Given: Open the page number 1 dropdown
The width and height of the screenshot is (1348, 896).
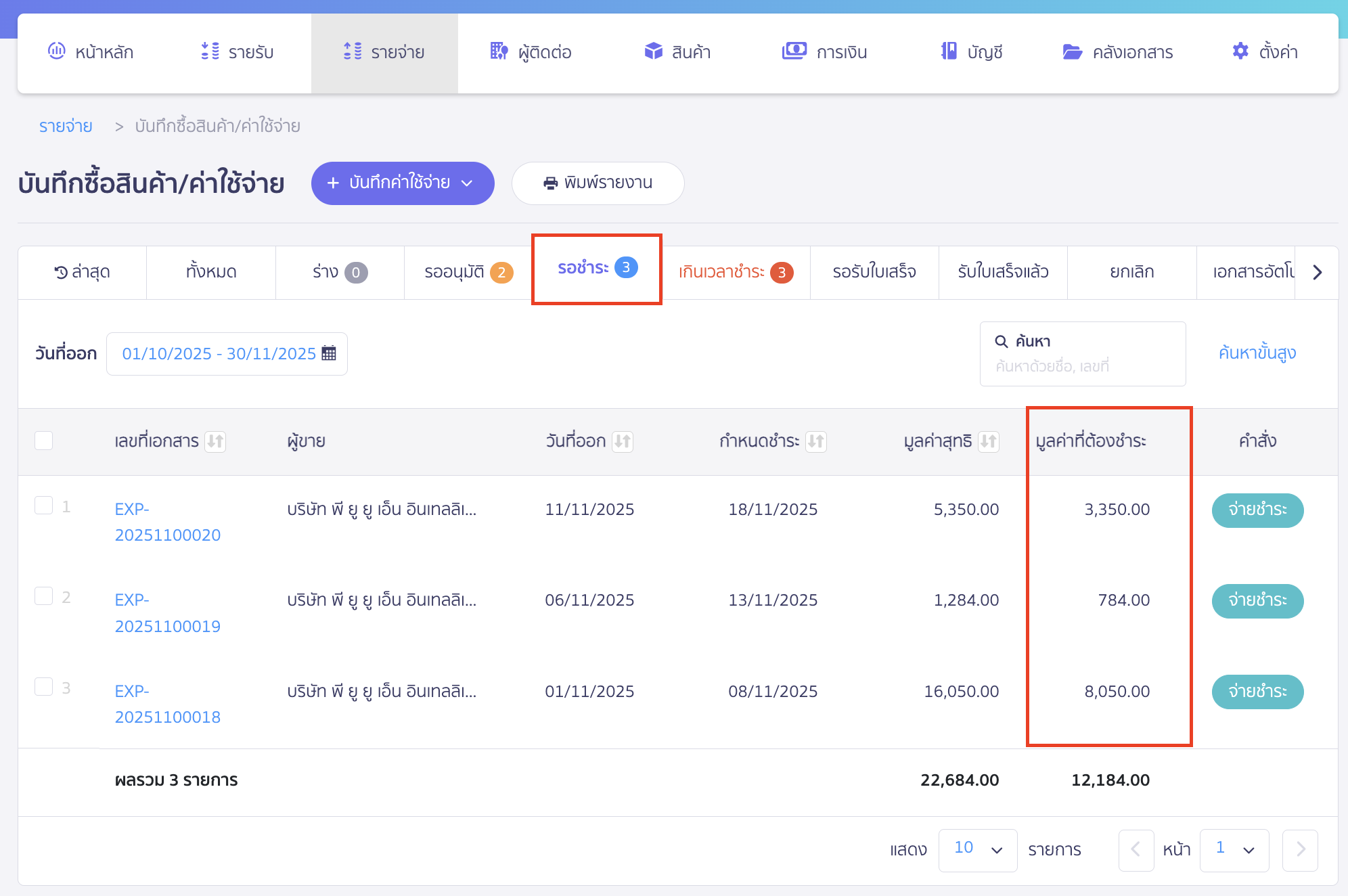Looking at the screenshot, I should point(1234,850).
